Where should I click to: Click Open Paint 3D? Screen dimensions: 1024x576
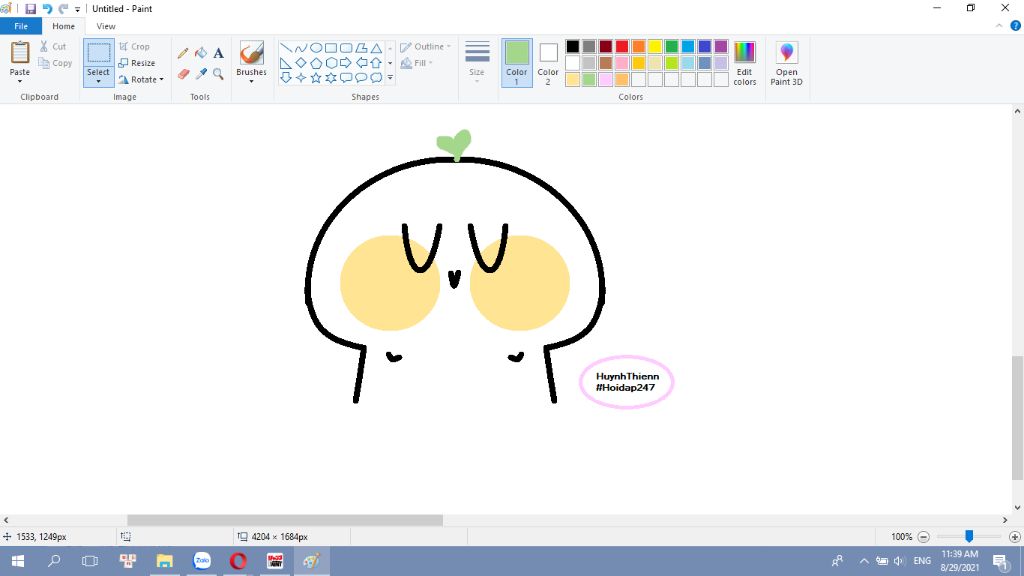click(x=786, y=63)
